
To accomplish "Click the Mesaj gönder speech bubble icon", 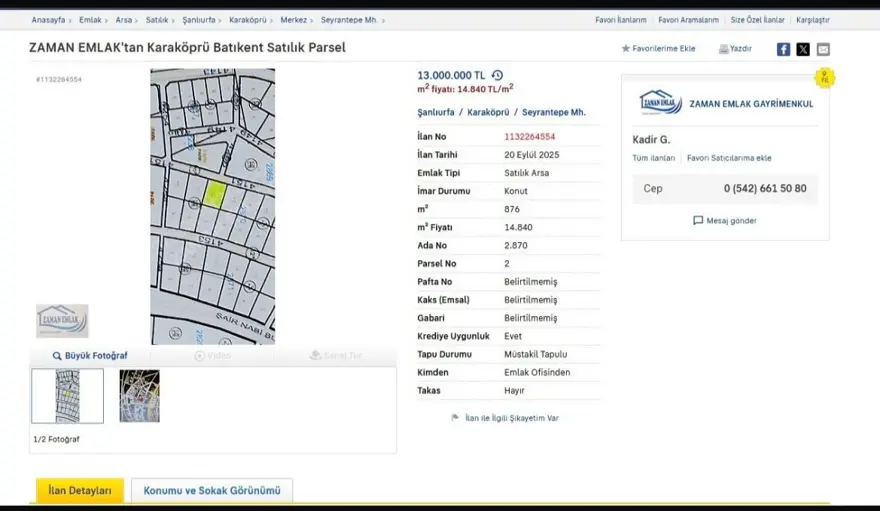I will [x=698, y=221].
